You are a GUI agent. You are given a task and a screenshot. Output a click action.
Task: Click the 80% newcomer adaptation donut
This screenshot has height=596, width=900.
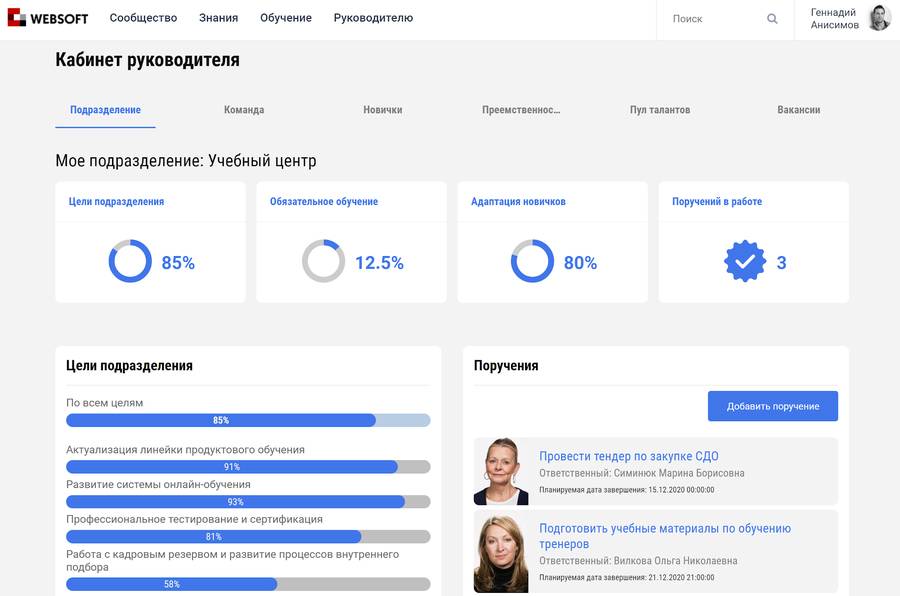point(532,262)
